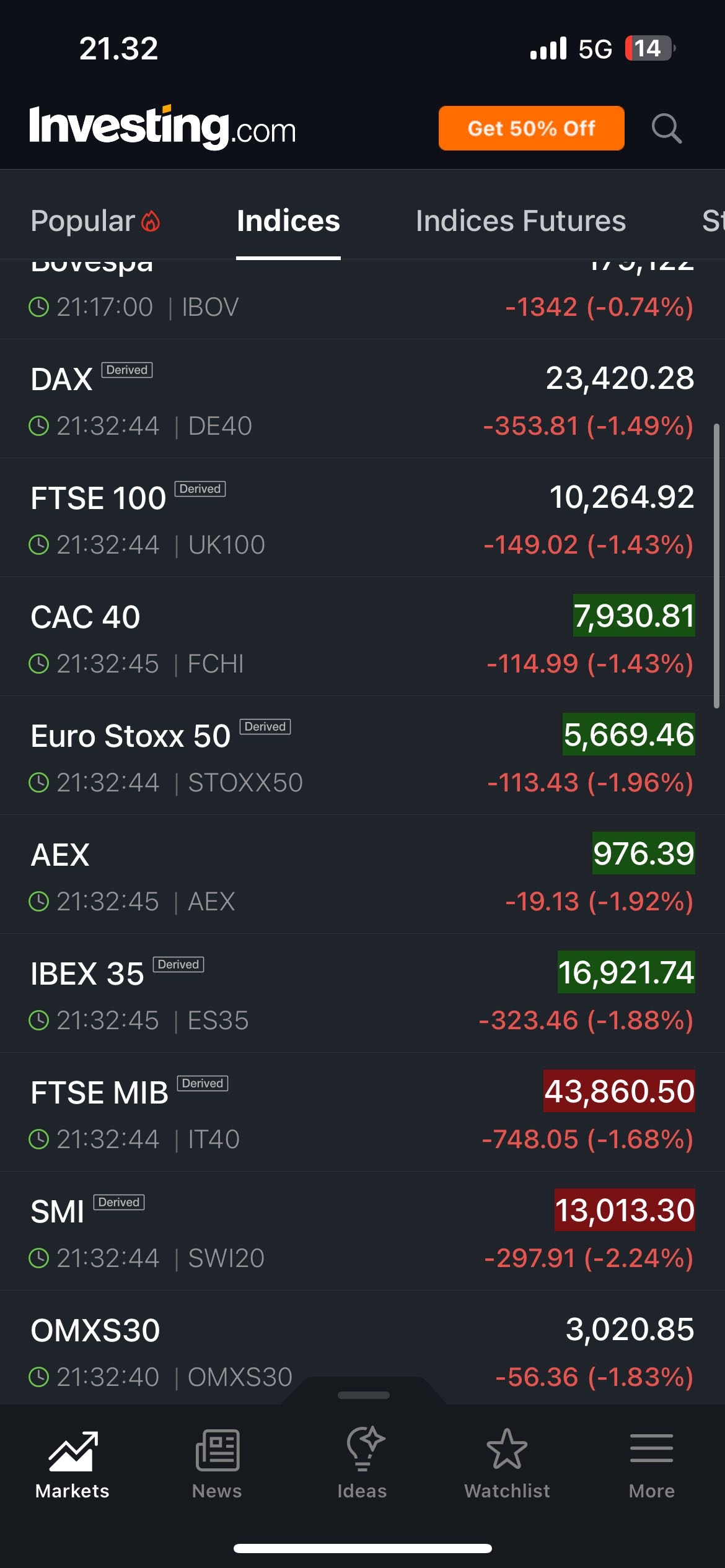
Task: Open the Markets chart icon
Action: pos(72,1451)
